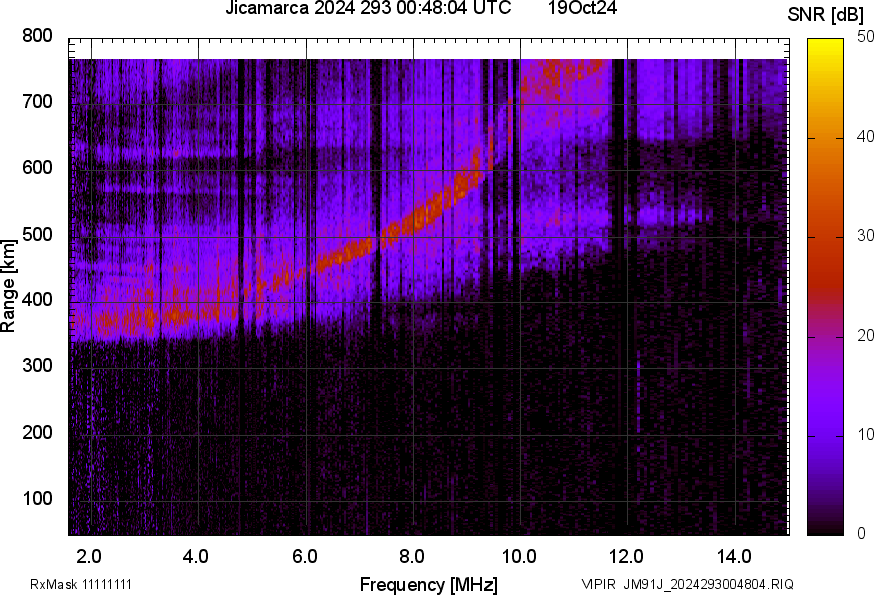
Task: Click the '200' range tick label
Action: pyautogui.click(x=37, y=432)
